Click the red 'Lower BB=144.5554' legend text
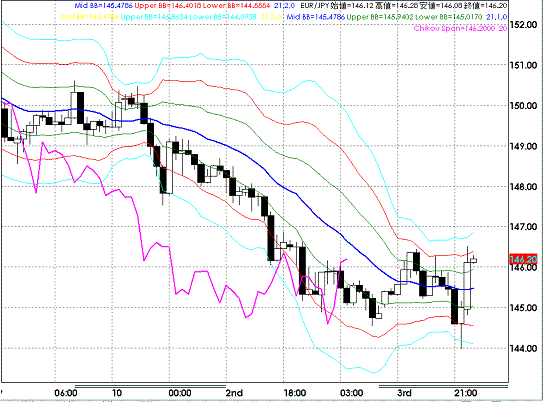This screenshot has width=543, height=402. [x=236, y=6]
